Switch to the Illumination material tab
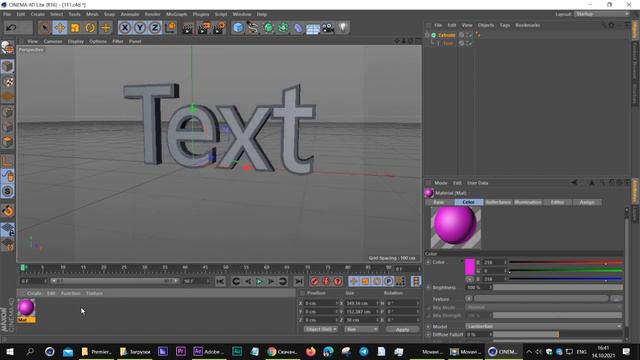This screenshot has width=640, height=360. tap(528, 202)
